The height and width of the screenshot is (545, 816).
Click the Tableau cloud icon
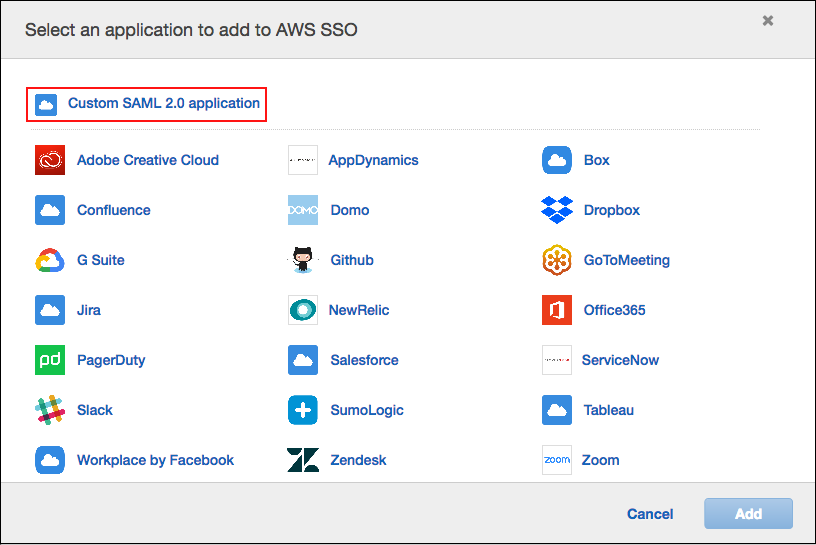pyautogui.click(x=557, y=410)
